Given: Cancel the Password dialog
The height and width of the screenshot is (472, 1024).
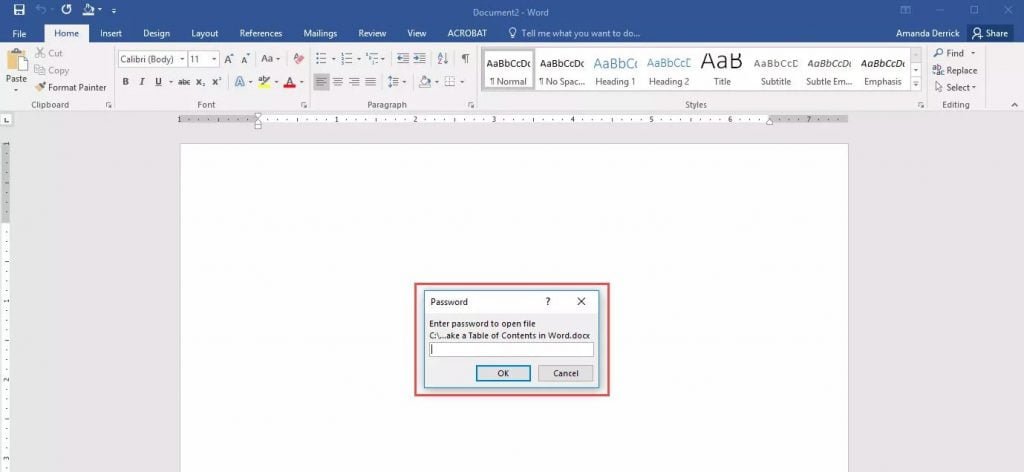Looking at the screenshot, I should pyautogui.click(x=565, y=373).
